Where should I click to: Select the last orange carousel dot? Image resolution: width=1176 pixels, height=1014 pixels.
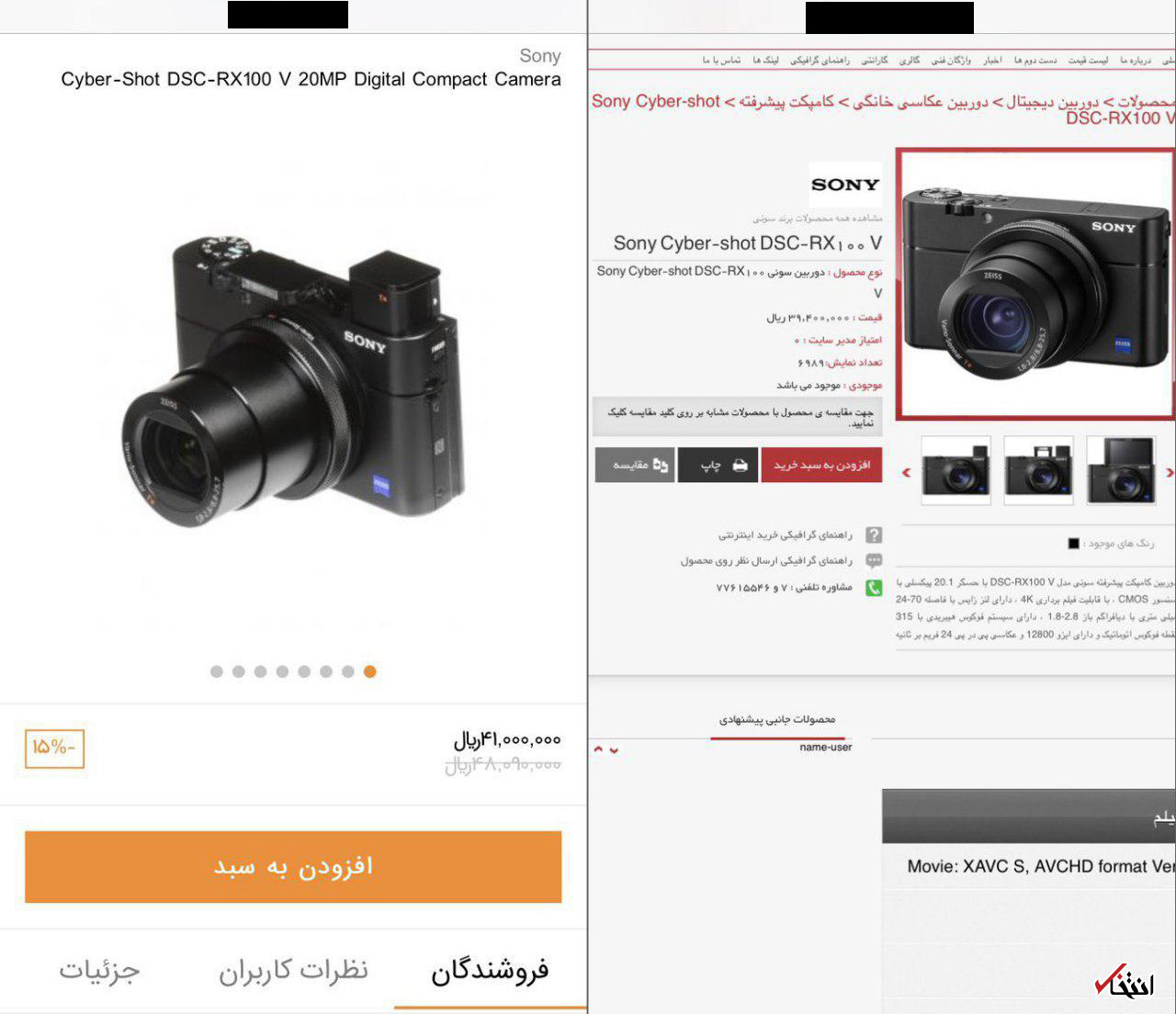(369, 671)
